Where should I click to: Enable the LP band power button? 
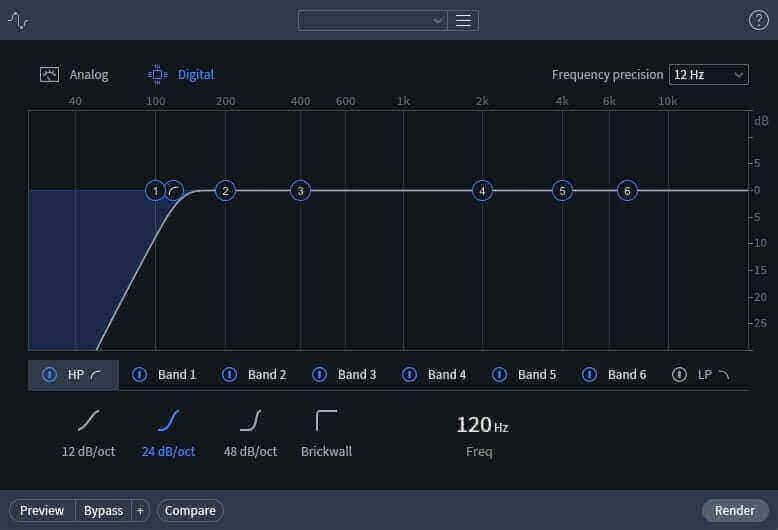[679, 375]
